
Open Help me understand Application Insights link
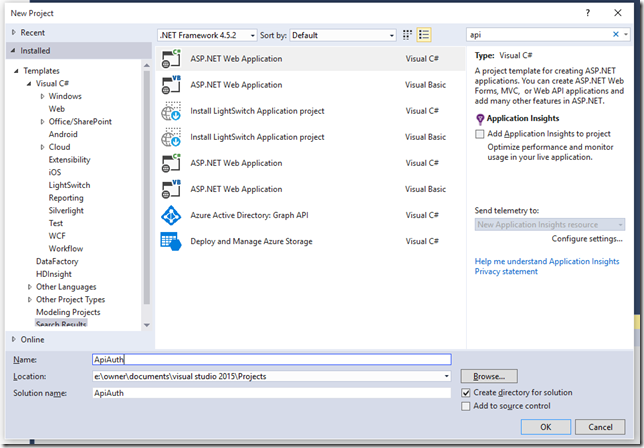pos(547,262)
